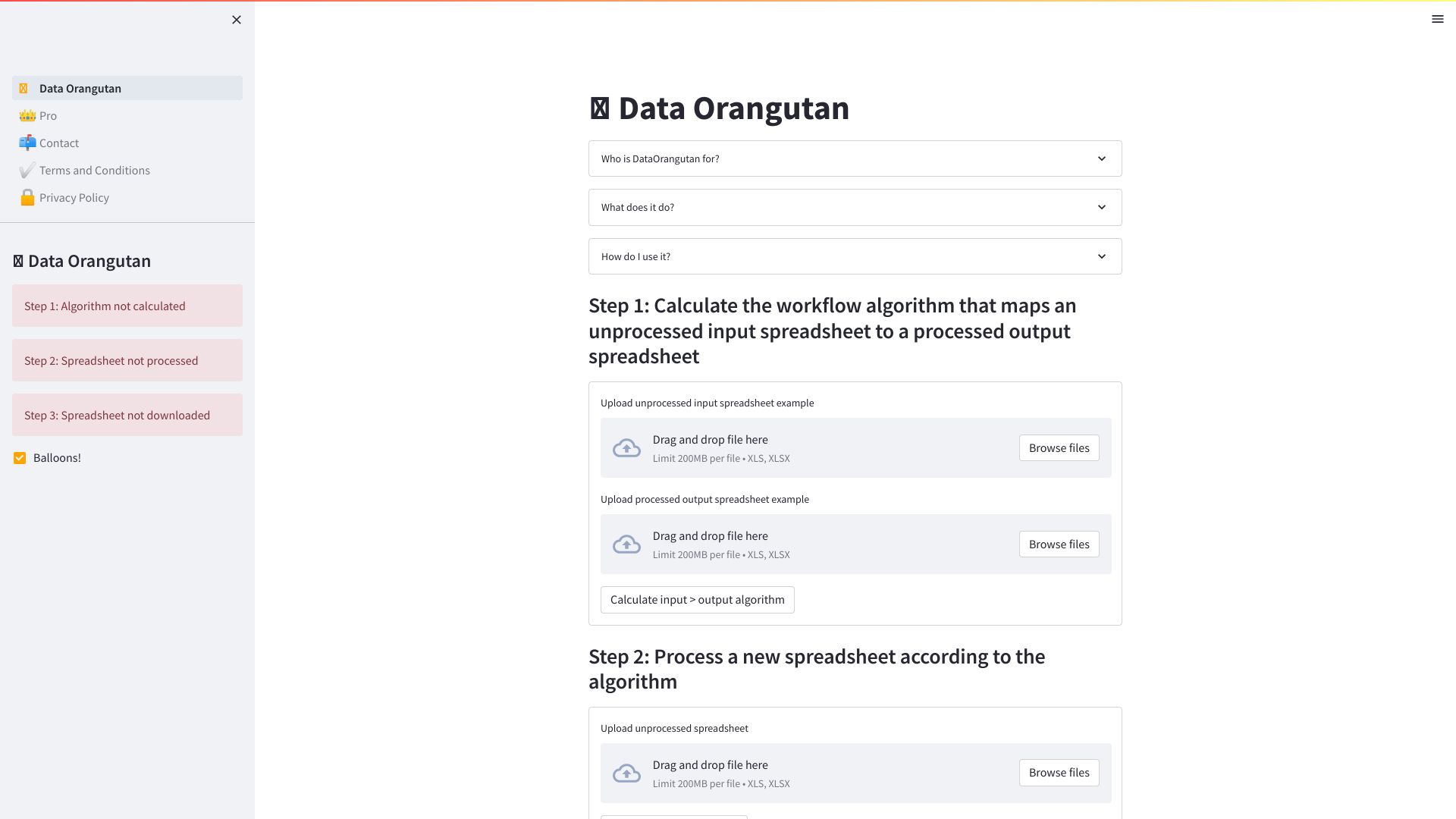Viewport: 1456px width, 819px height.
Task: Navigate to the Contact page
Action: [58, 143]
